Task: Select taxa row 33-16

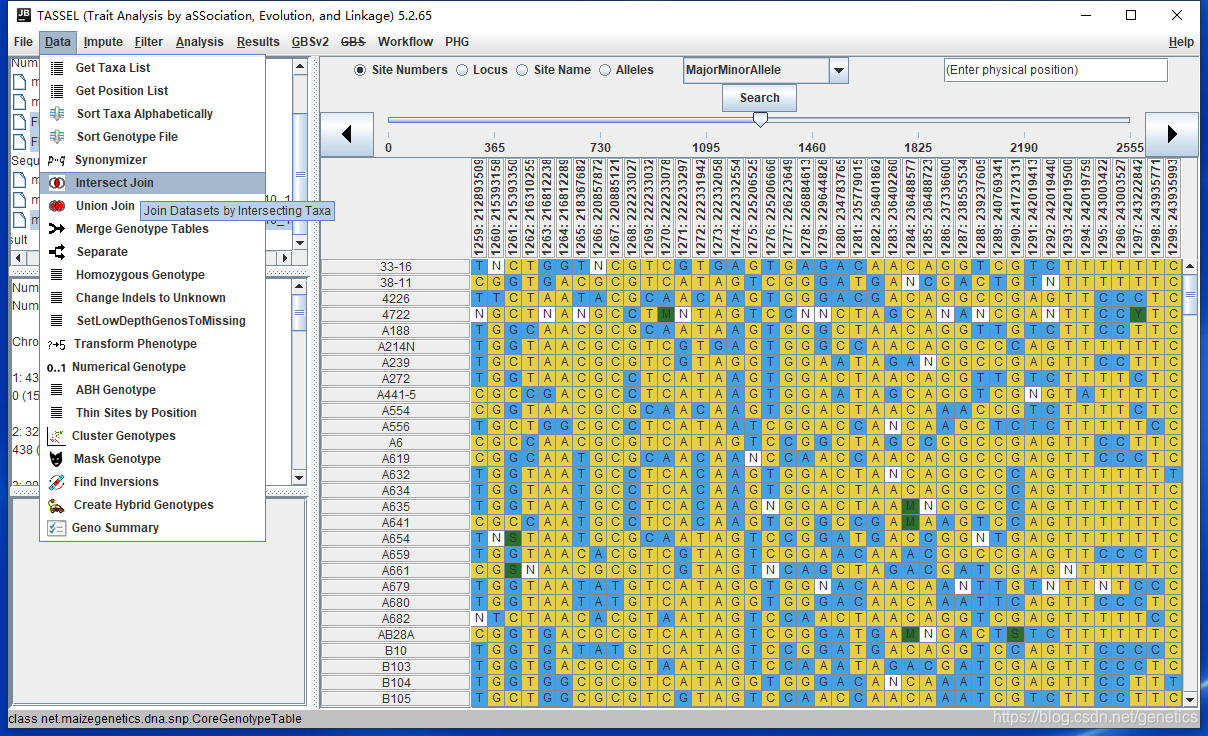Action: (x=396, y=267)
